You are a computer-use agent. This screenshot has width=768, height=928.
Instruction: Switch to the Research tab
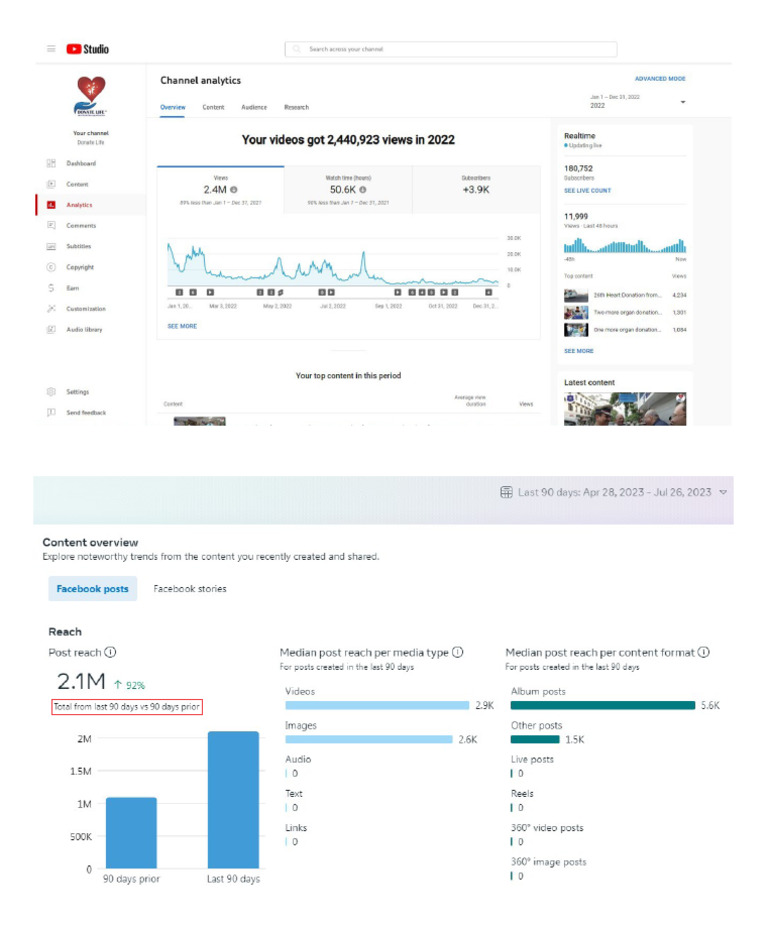point(296,108)
